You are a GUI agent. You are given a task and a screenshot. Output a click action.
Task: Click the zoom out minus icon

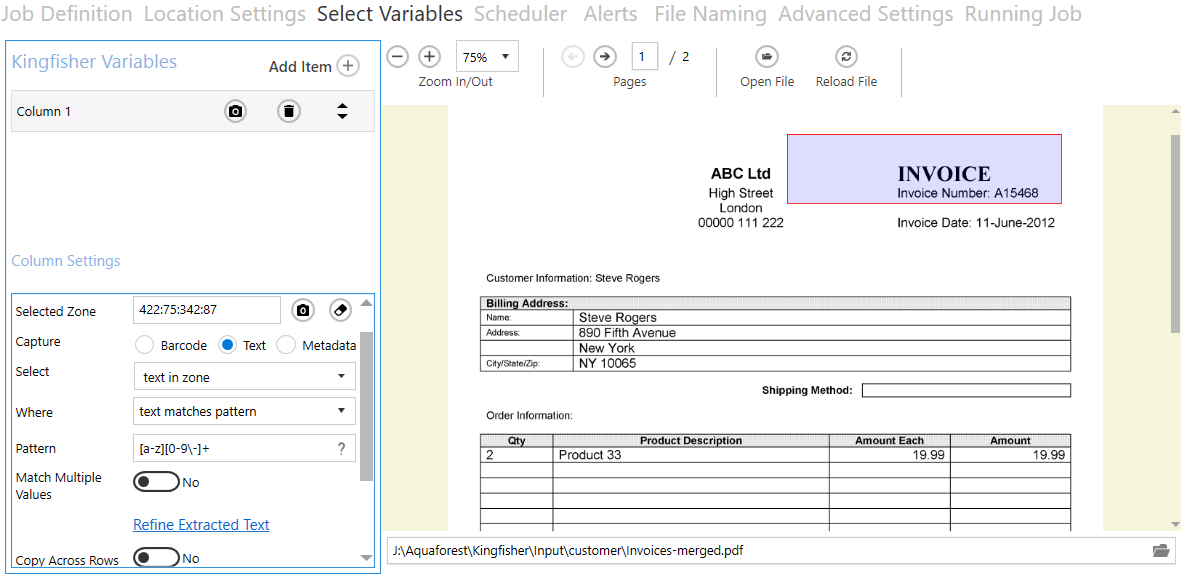click(397, 57)
